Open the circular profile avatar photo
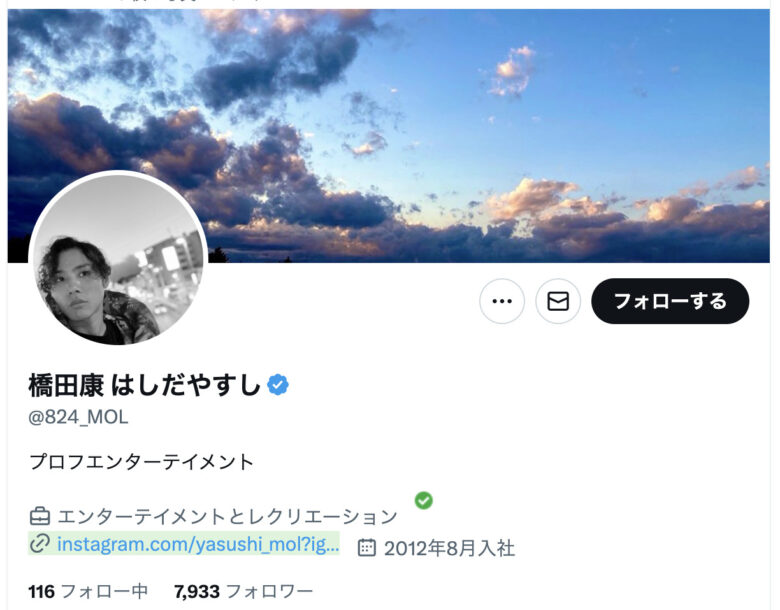The image size is (780, 610). tap(118, 259)
